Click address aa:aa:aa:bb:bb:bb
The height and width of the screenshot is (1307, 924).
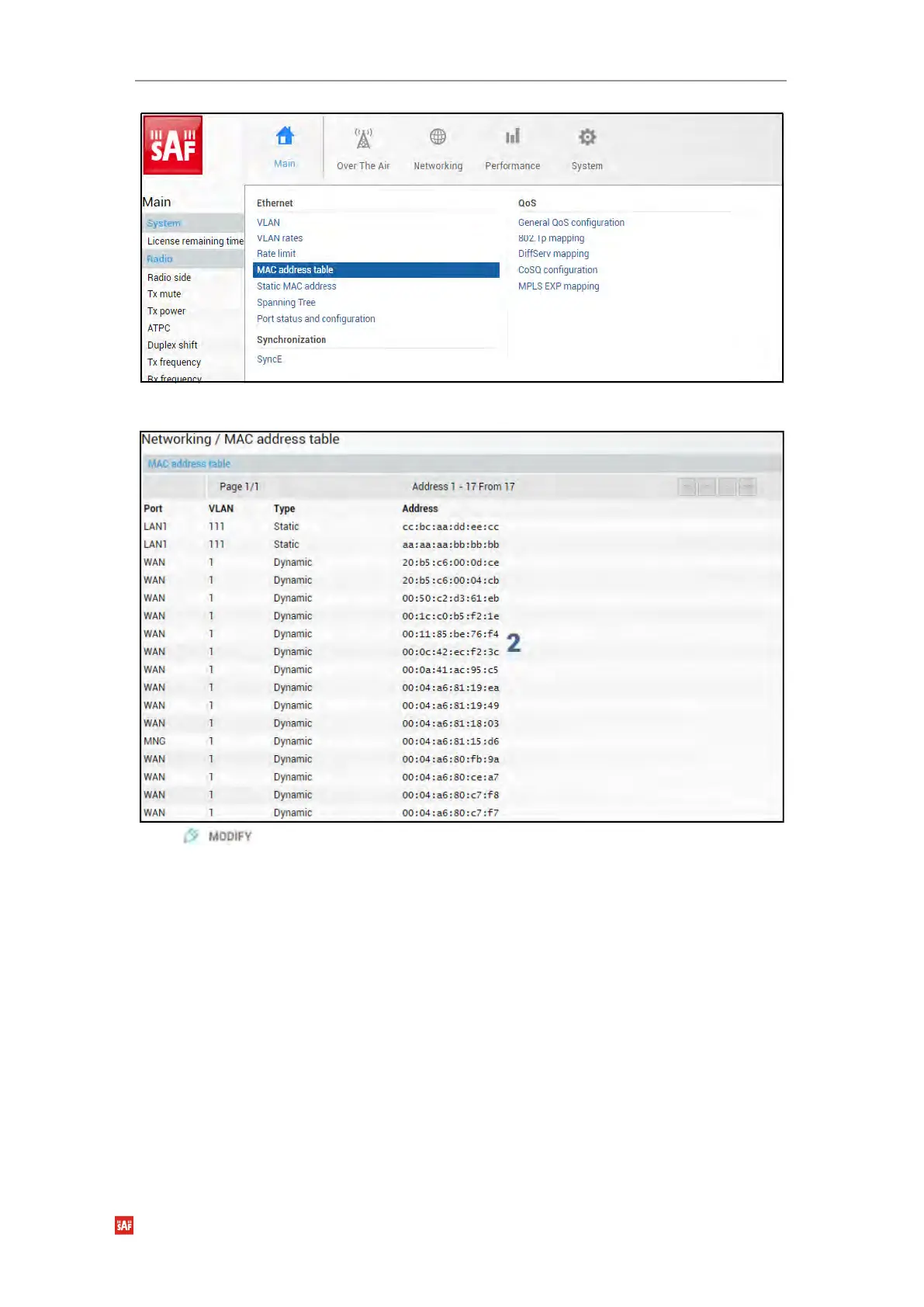(451, 544)
